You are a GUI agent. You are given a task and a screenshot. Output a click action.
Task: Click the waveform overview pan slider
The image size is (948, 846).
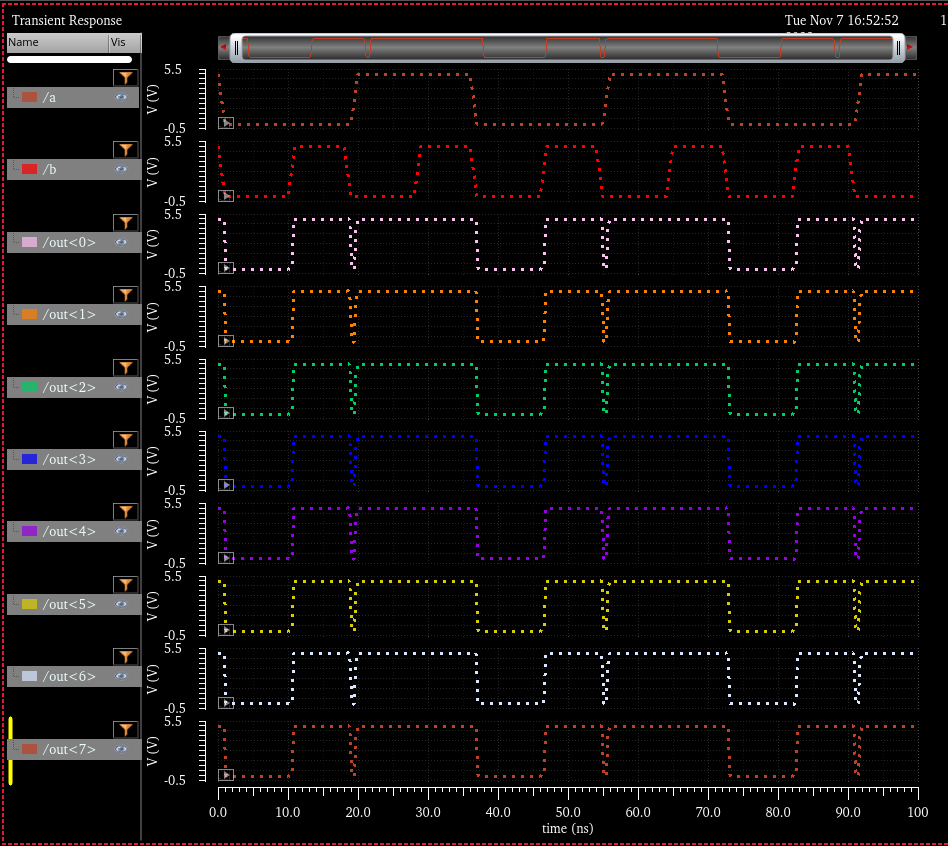coord(568,47)
